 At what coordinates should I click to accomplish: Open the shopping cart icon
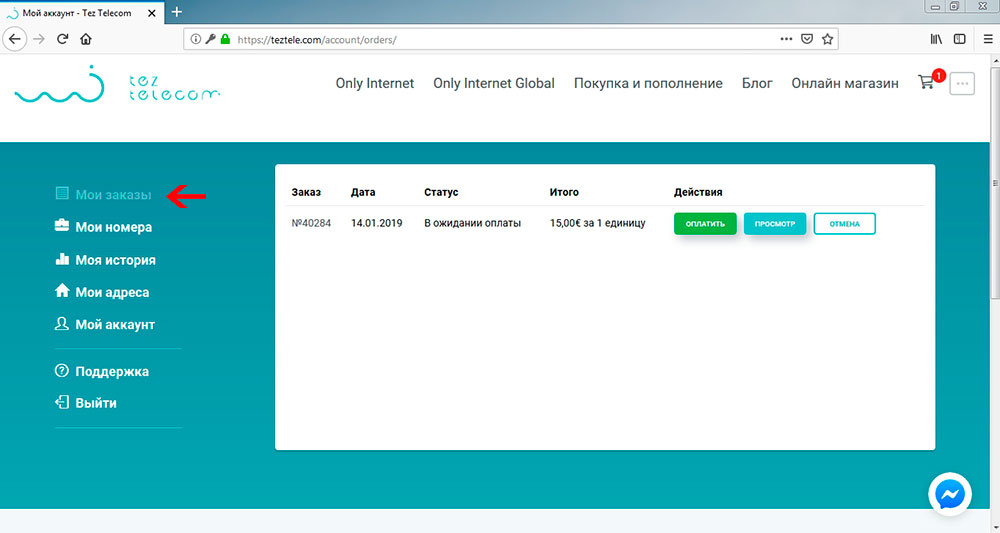925,82
